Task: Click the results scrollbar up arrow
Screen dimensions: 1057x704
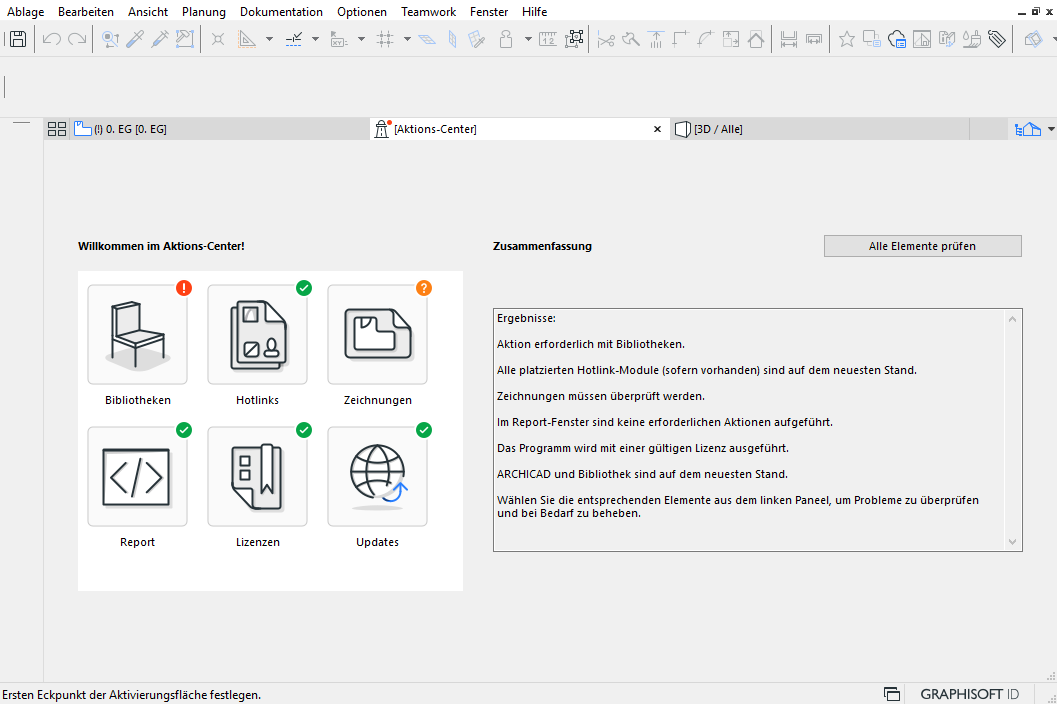Action: [1012, 319]
